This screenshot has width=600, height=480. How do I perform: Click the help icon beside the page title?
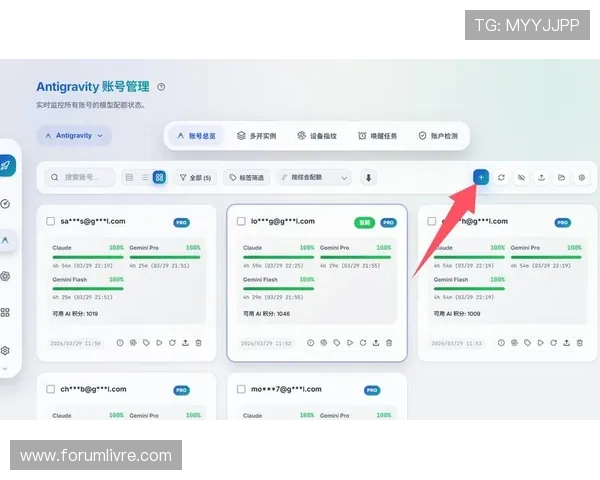pos(161,87)
